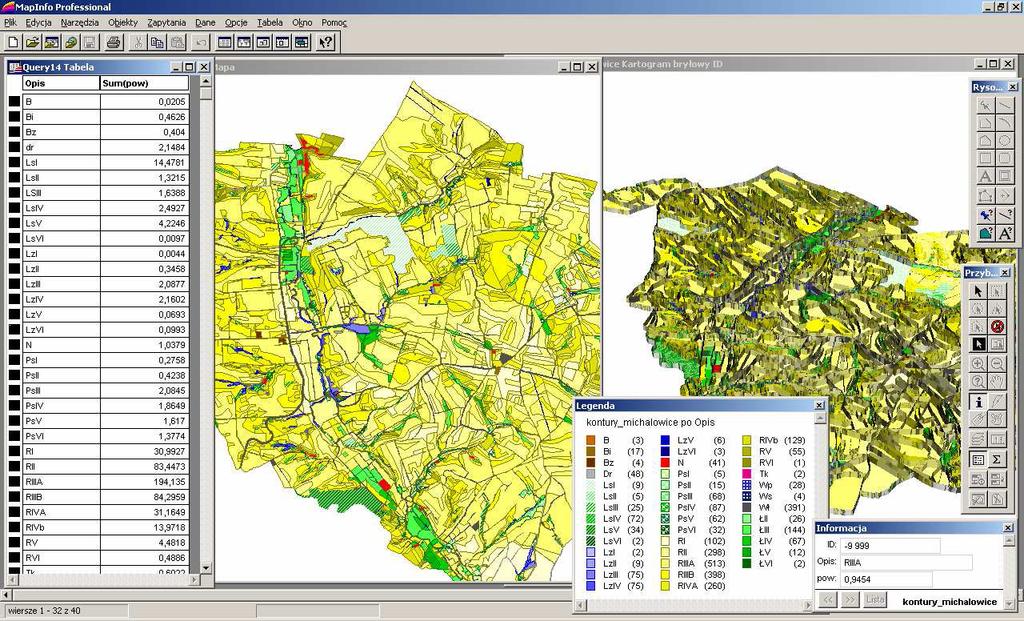Image resolution: width=1024 pixels, height=621 pixels.
Task: Click the Undo toolbar icon
Action: (x=201, y=42)
